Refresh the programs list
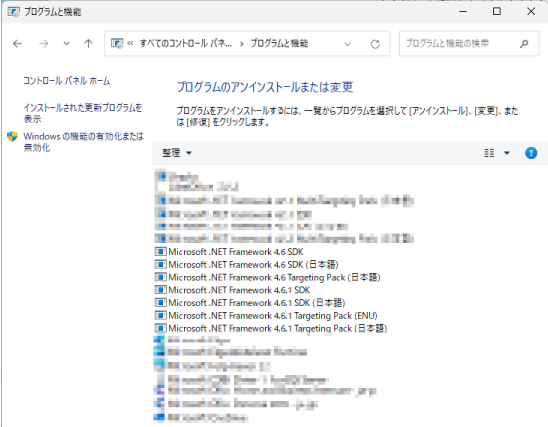The image size is (548, 427). point(375,44)
